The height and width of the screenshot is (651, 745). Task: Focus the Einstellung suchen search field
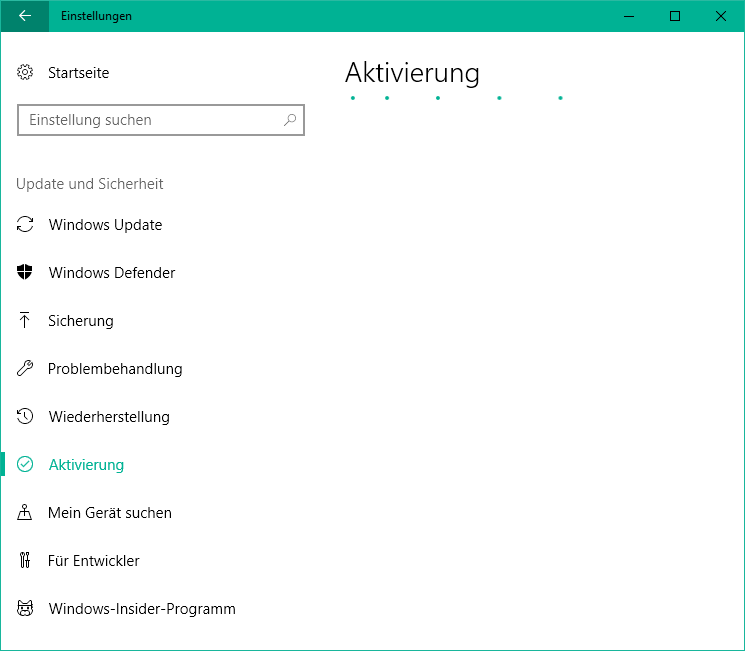pyautogui.click(x=161, y=120)
